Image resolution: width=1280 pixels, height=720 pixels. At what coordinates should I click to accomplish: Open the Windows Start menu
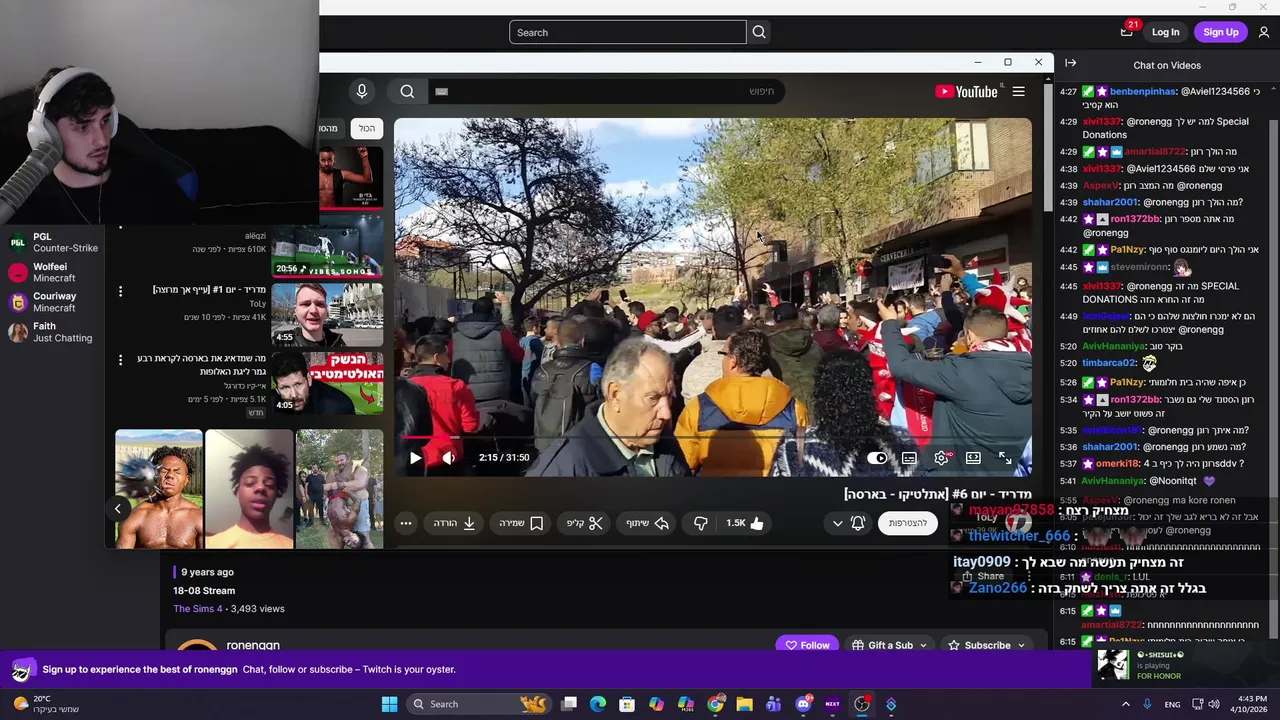389,704
